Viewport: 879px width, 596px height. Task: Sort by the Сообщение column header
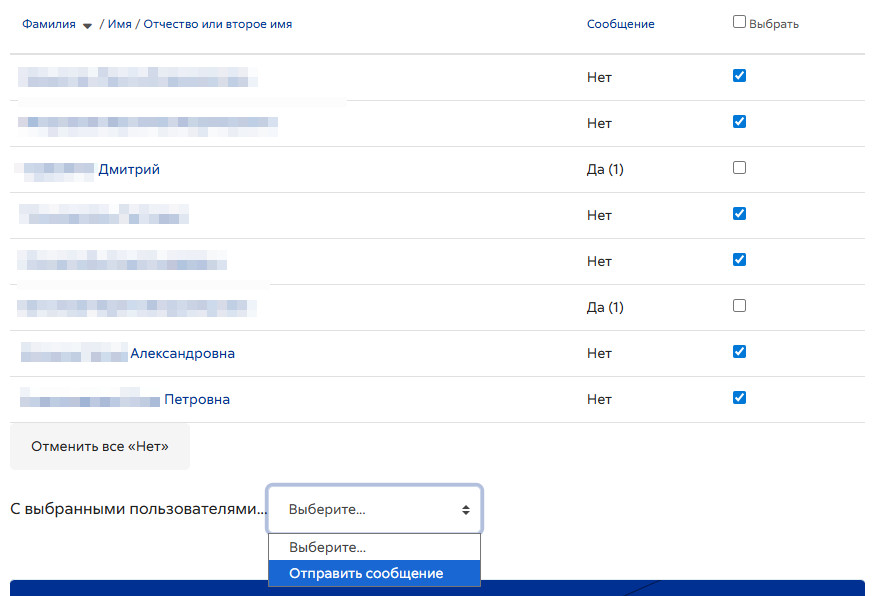tap(621, 24)
